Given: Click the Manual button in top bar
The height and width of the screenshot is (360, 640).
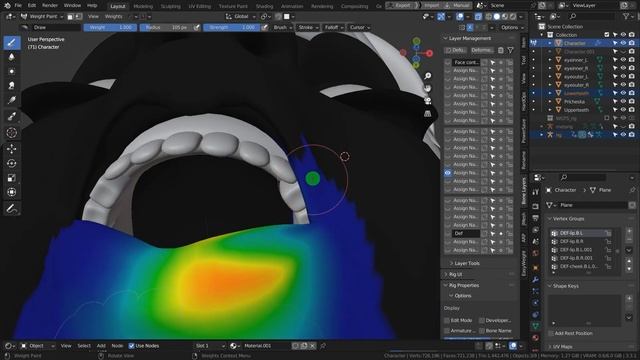Looking at the screenshot, I should [458, 6].
